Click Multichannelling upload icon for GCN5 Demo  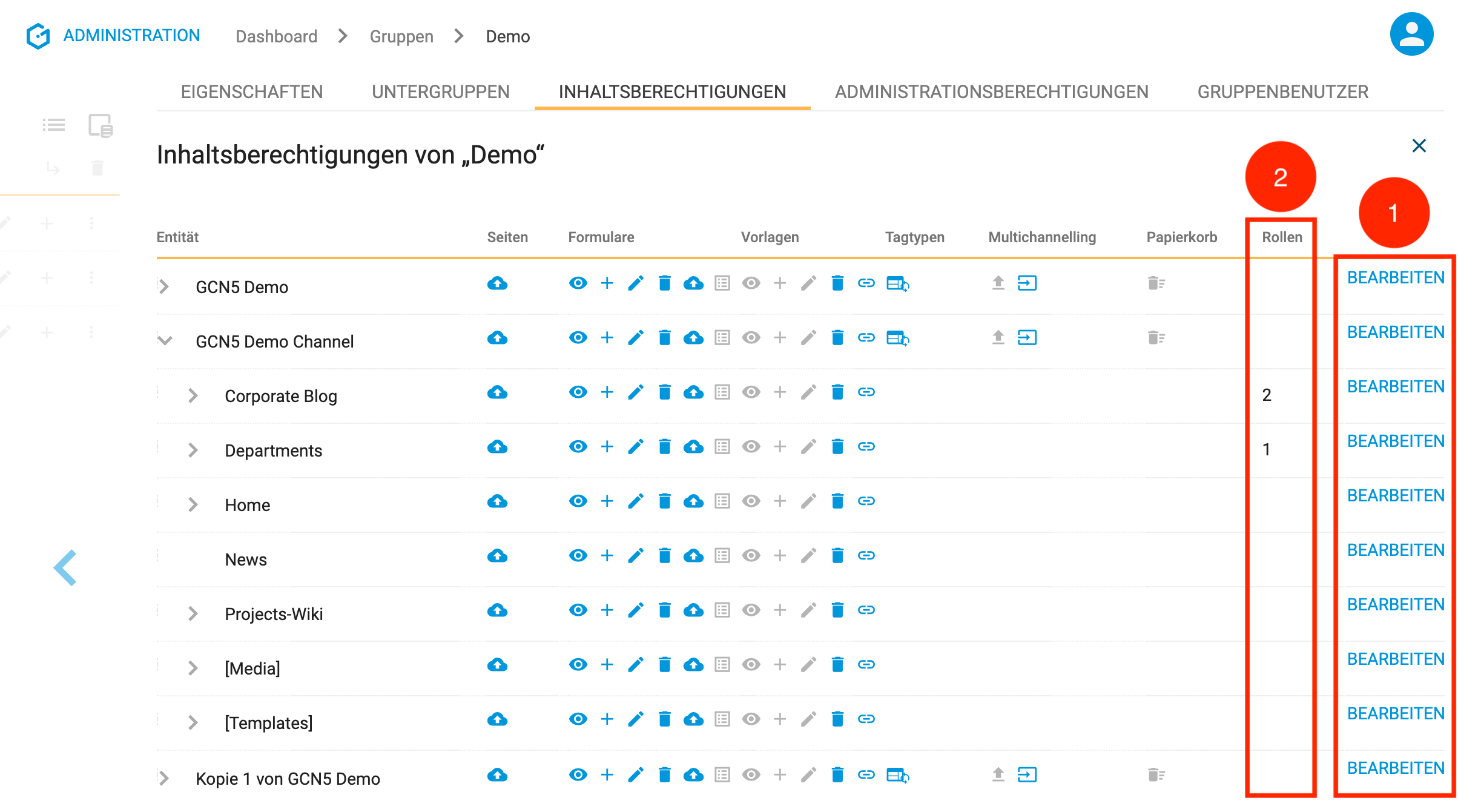click(x=998, y=283)
